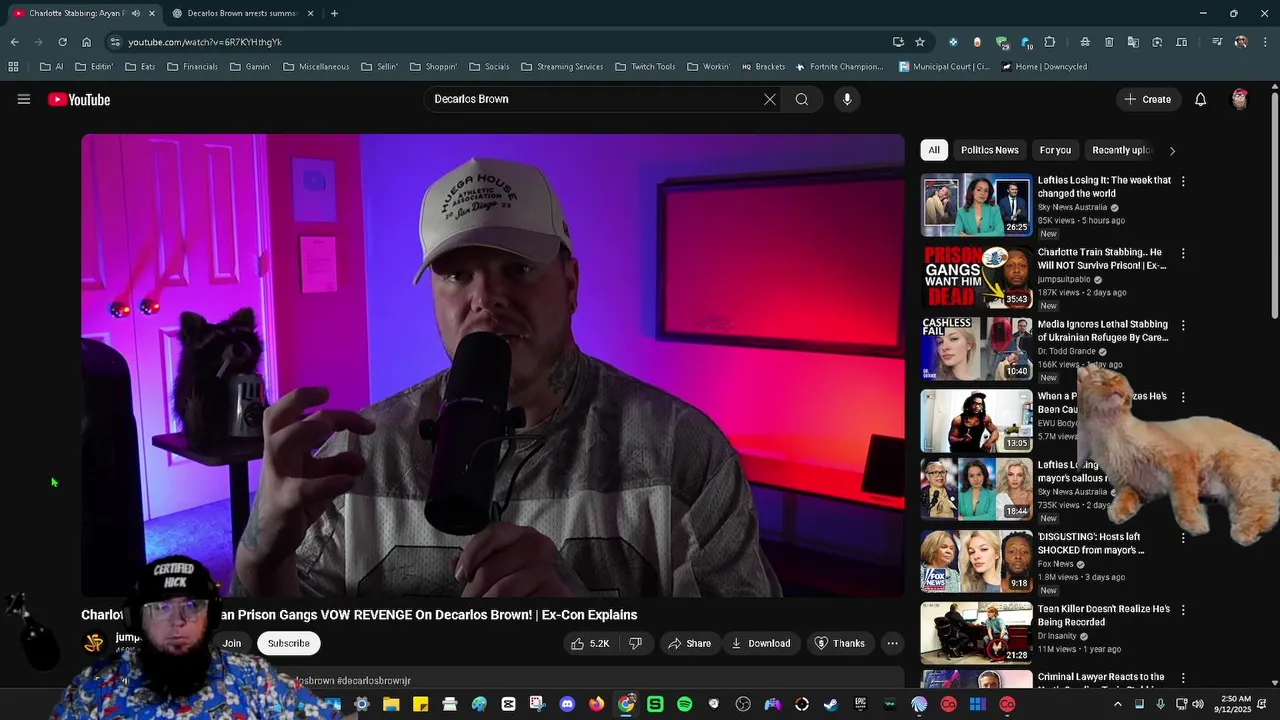Run search with the magnifier button
Screen dimensions: 1280x720
click(802, 99)
